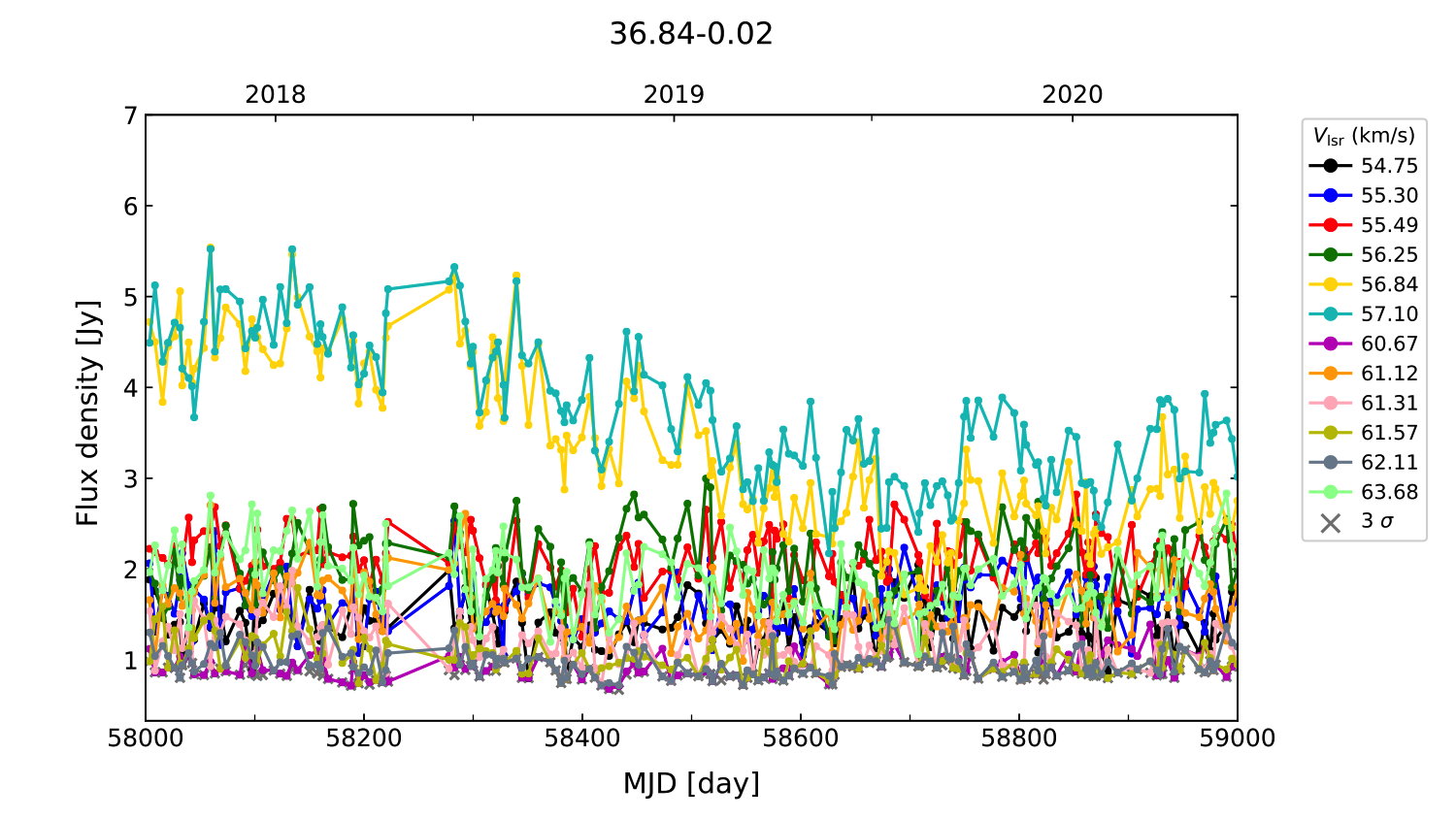Click the red 55.49 legend marker
Screen dimensions: 1456x819
click(x=1330, y=225)
